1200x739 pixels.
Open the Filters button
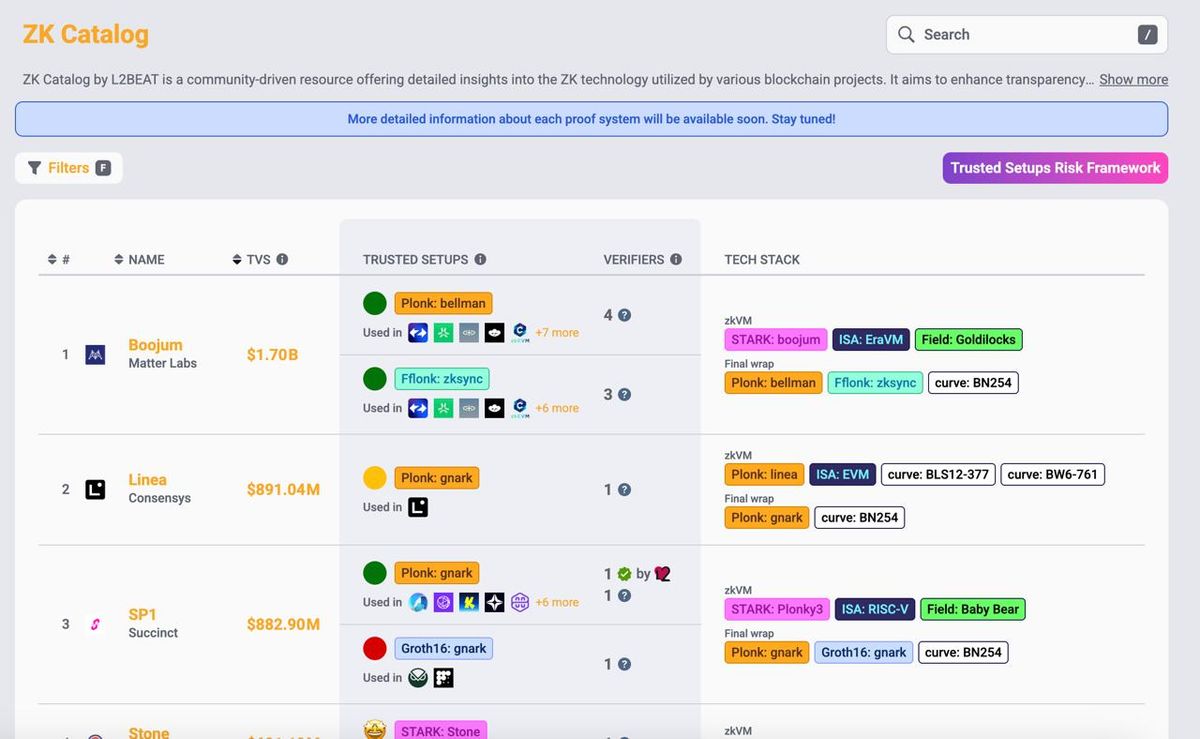tap(69, 168)
